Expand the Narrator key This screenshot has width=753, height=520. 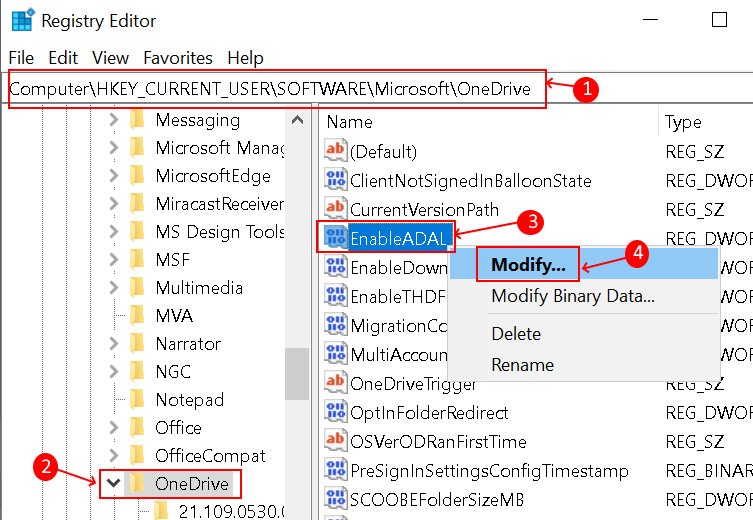pyautogui.click(x=113, y=344)
